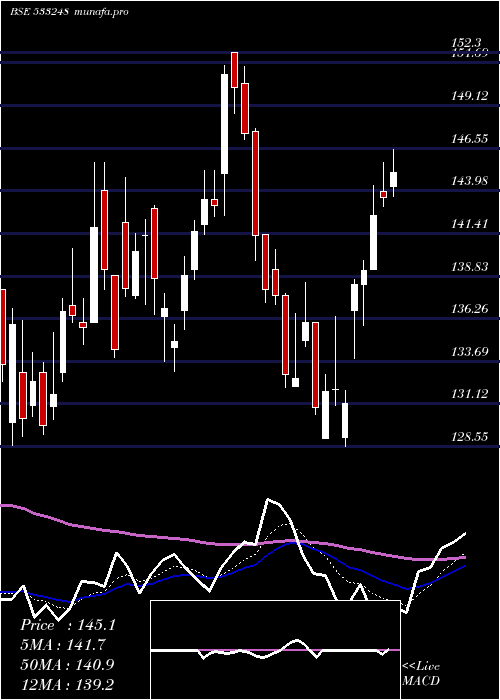Select the 149.12 price level label
The width and height of the screenshot is (500, 700).
470,96
